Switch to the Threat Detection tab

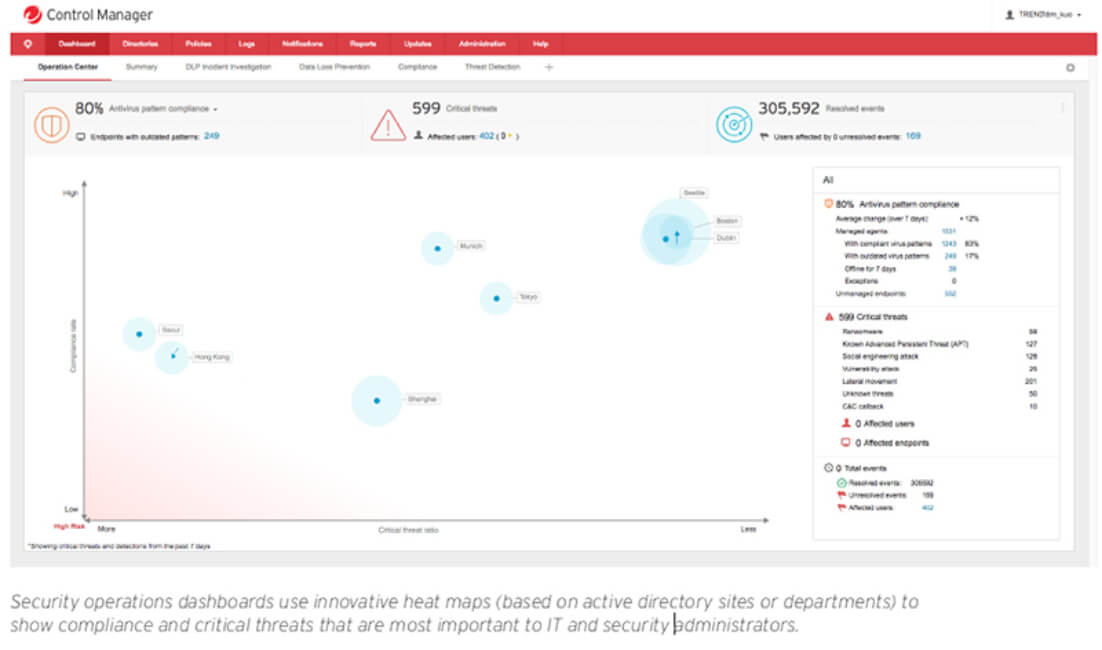[x=493, y=67]
